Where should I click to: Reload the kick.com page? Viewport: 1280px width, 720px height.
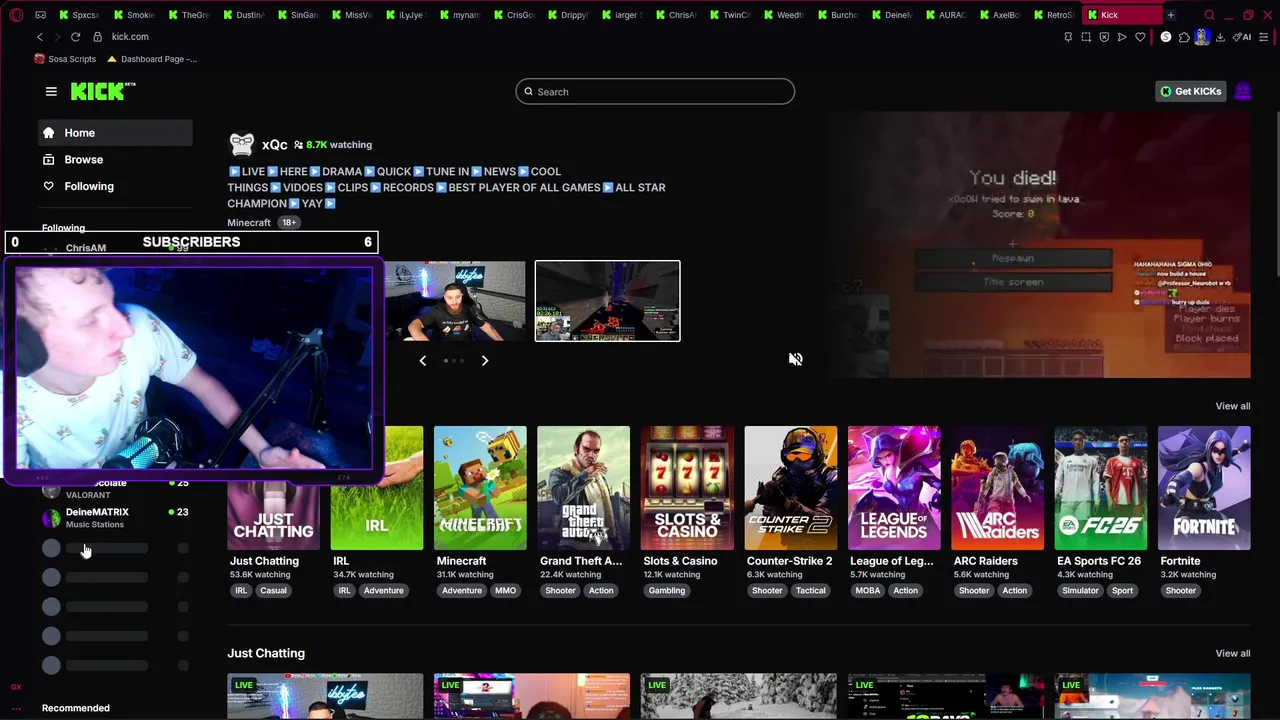click(75, 37)
